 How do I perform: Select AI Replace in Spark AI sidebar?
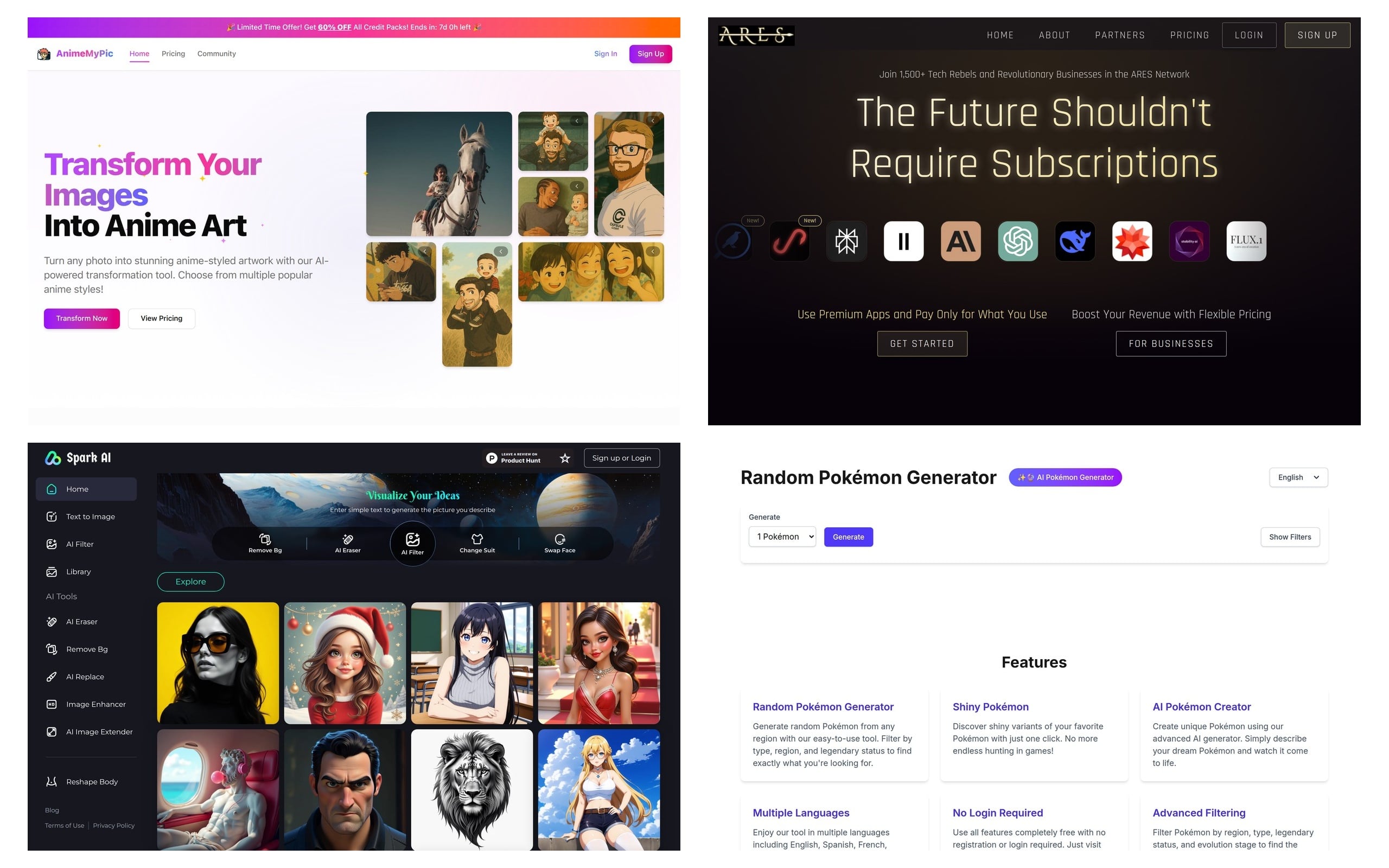point(86,677)
